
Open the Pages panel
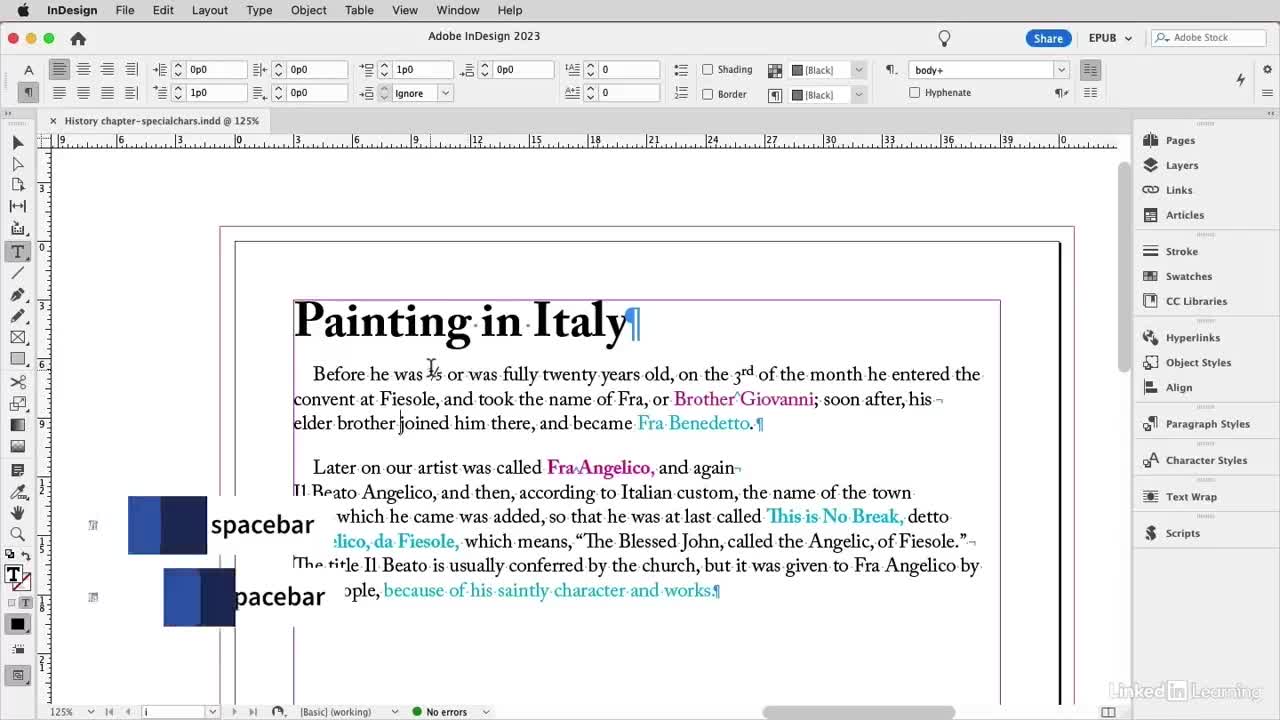tap(1180, 141)
